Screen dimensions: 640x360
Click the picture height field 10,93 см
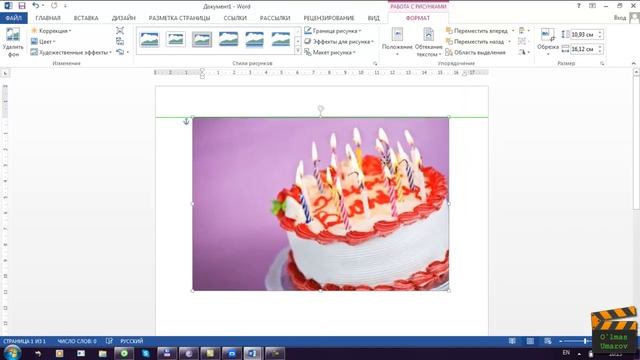tap(583, 35)
